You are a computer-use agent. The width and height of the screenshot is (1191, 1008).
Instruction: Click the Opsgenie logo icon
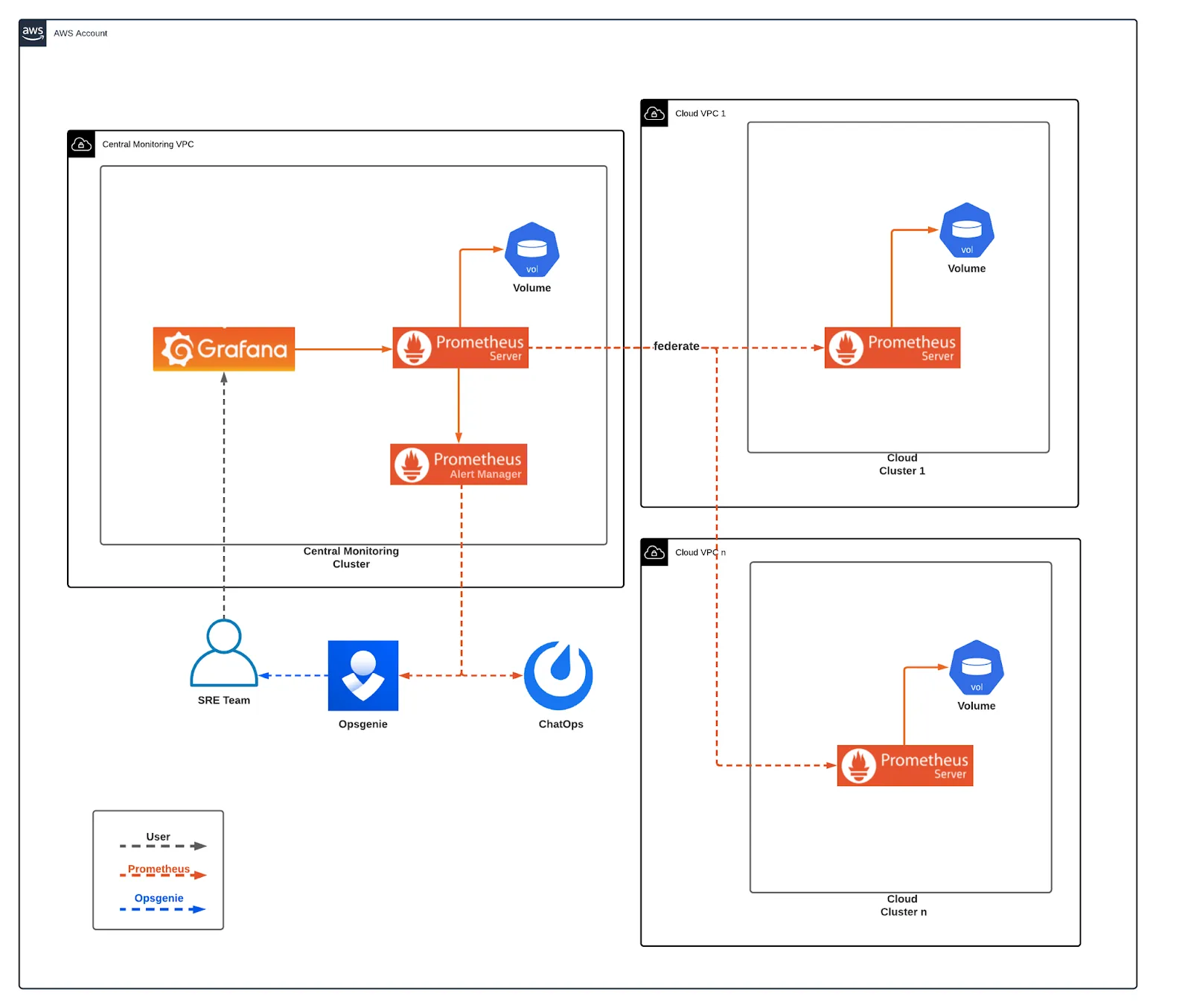click(363, 676)
